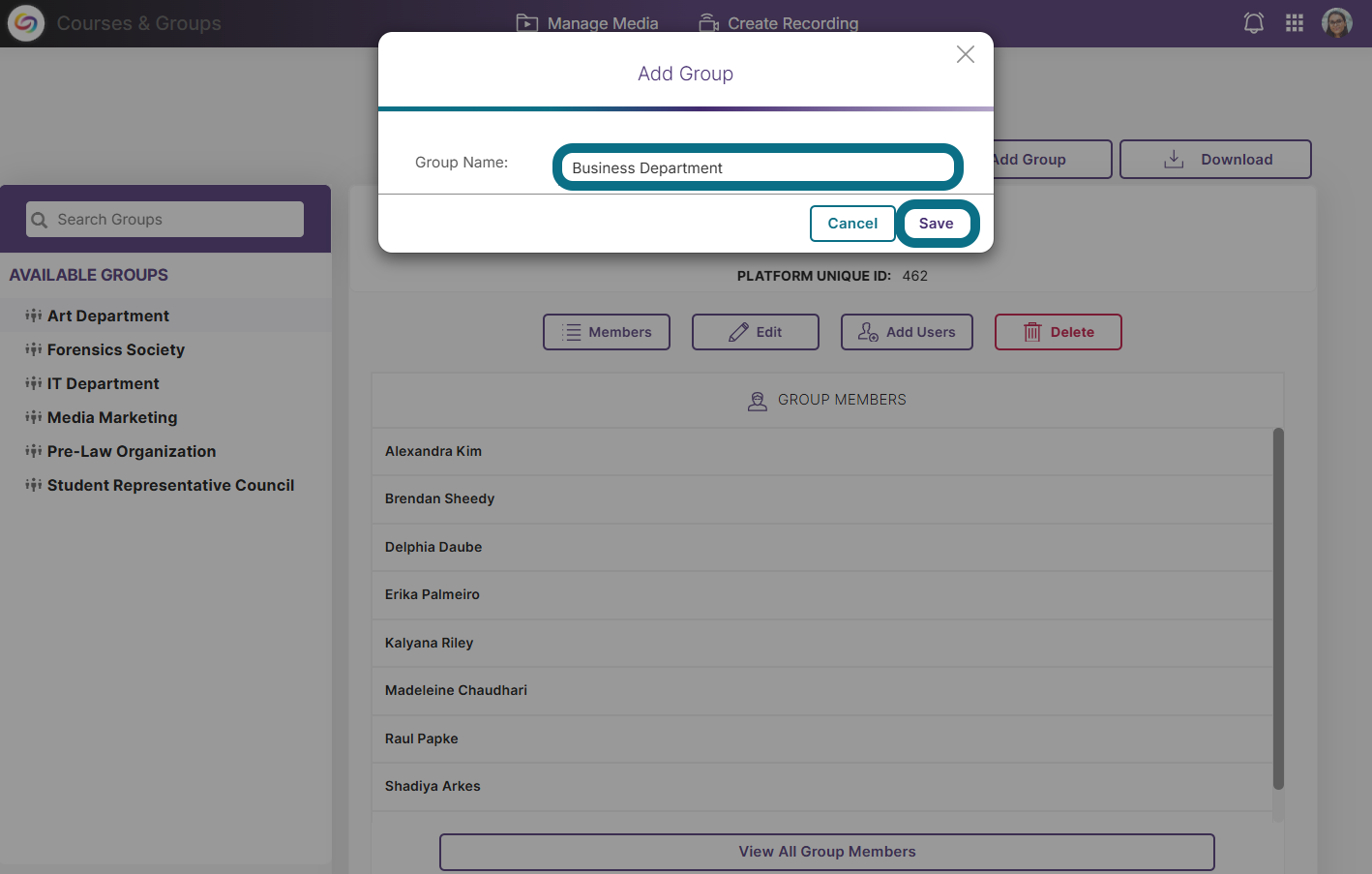
Task: Close the Add Group dialog
Action: pos(965,54)
